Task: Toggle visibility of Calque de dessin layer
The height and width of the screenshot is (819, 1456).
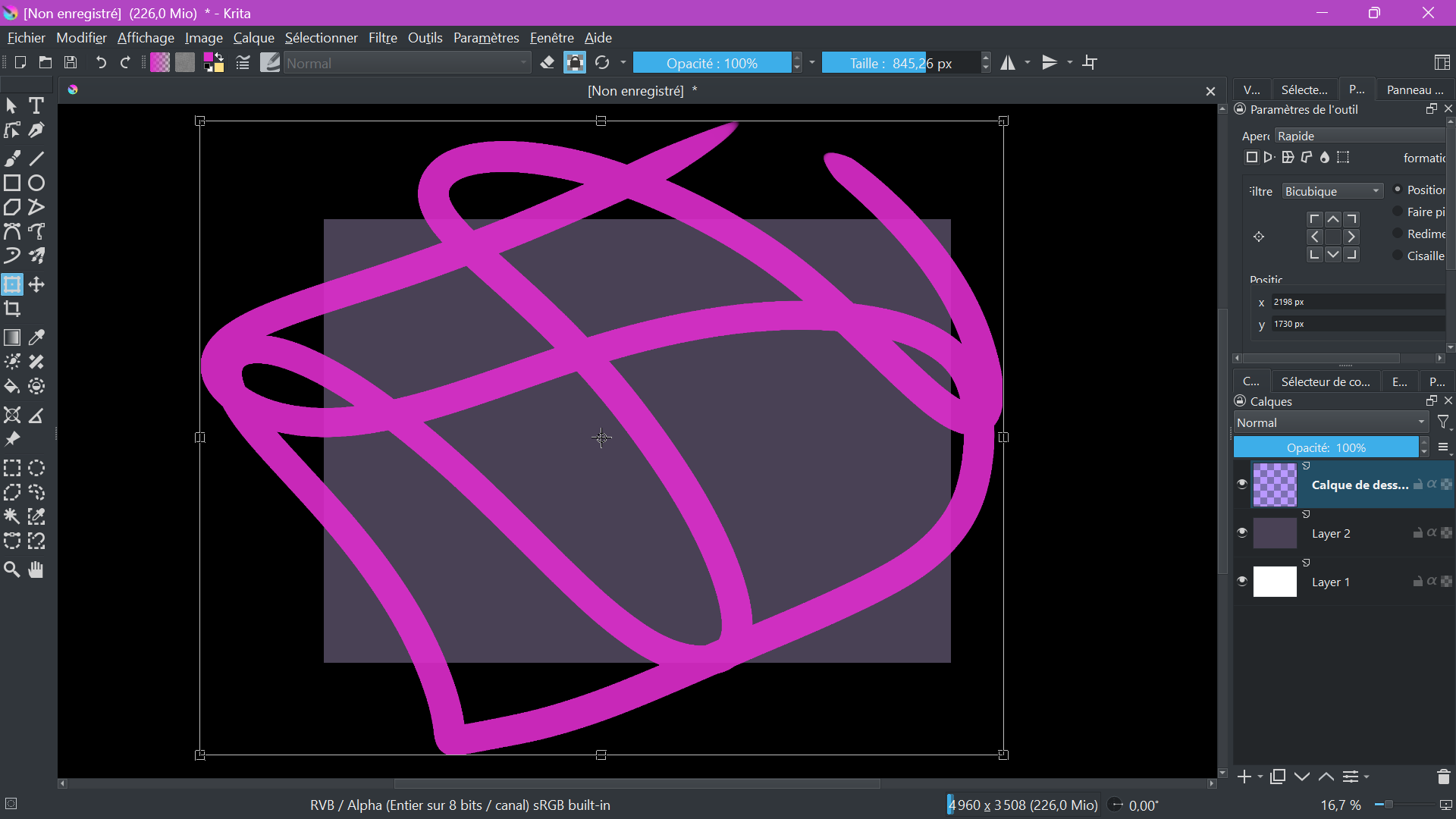Action: pyautogui.click(x=1242, y=485)
